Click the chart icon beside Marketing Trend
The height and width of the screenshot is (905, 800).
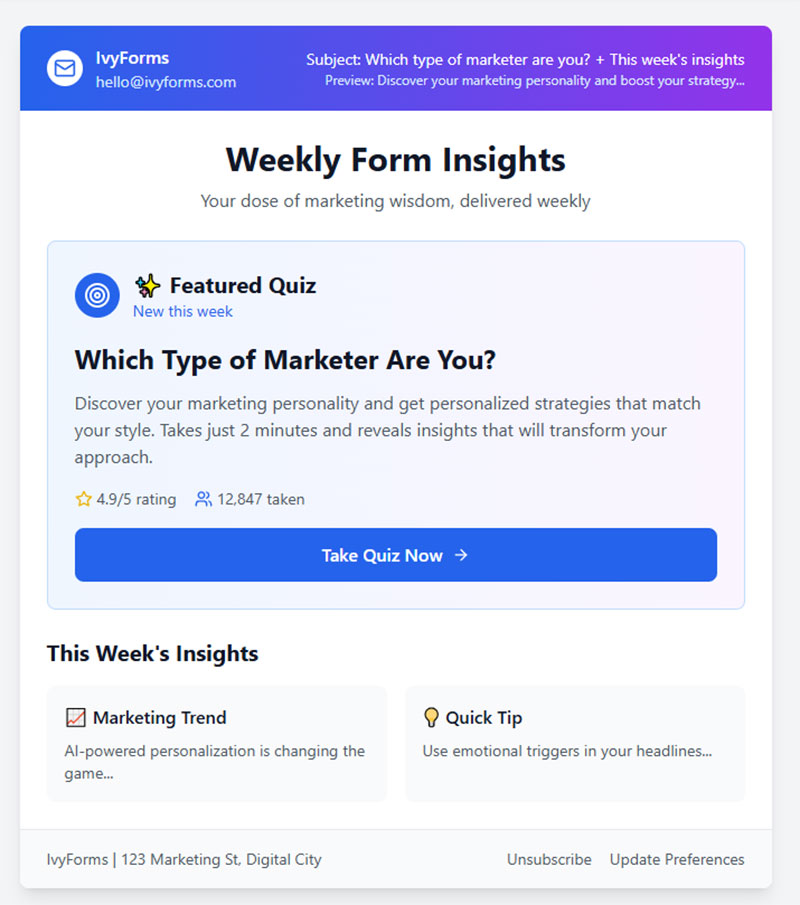click(x=76, y=717)
